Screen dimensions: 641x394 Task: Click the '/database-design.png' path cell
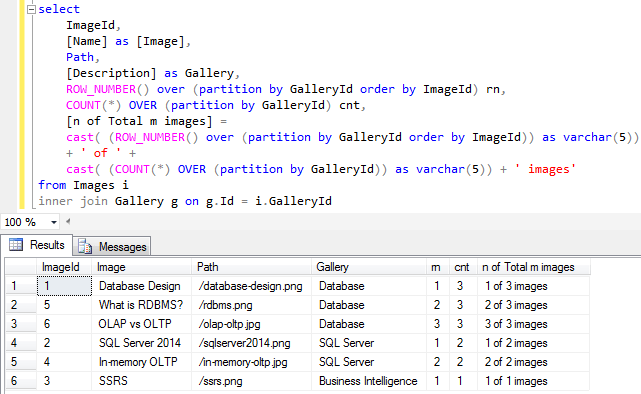[251, 286]
